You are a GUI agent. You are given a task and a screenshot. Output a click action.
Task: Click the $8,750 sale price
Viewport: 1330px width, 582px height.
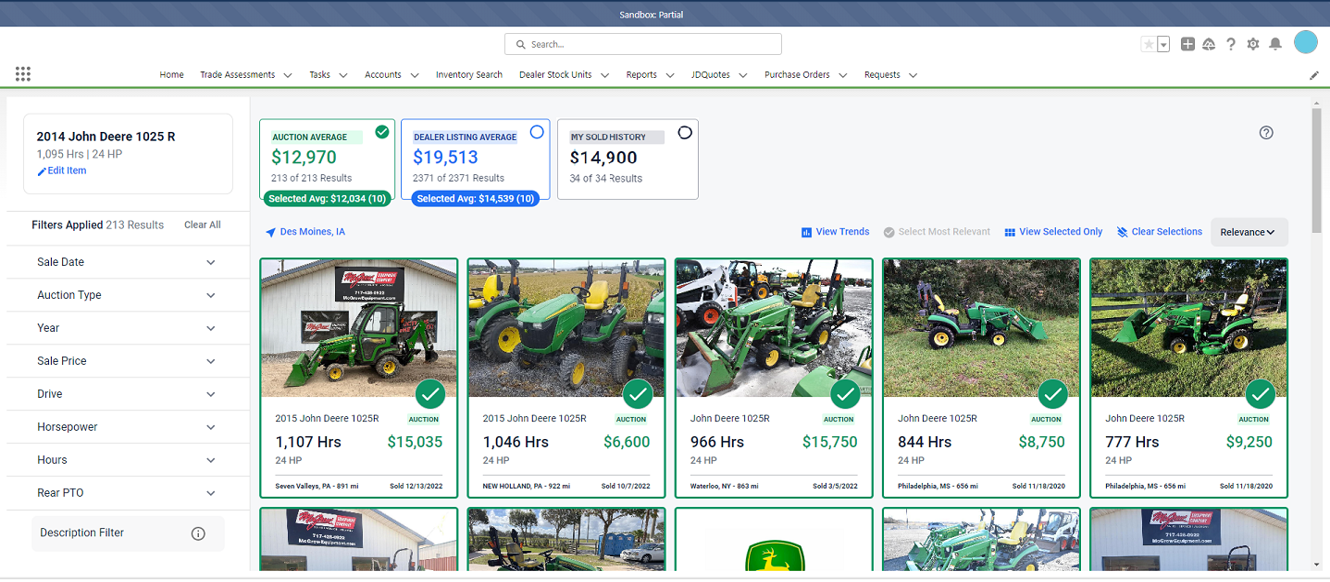tap(1042, 442)
